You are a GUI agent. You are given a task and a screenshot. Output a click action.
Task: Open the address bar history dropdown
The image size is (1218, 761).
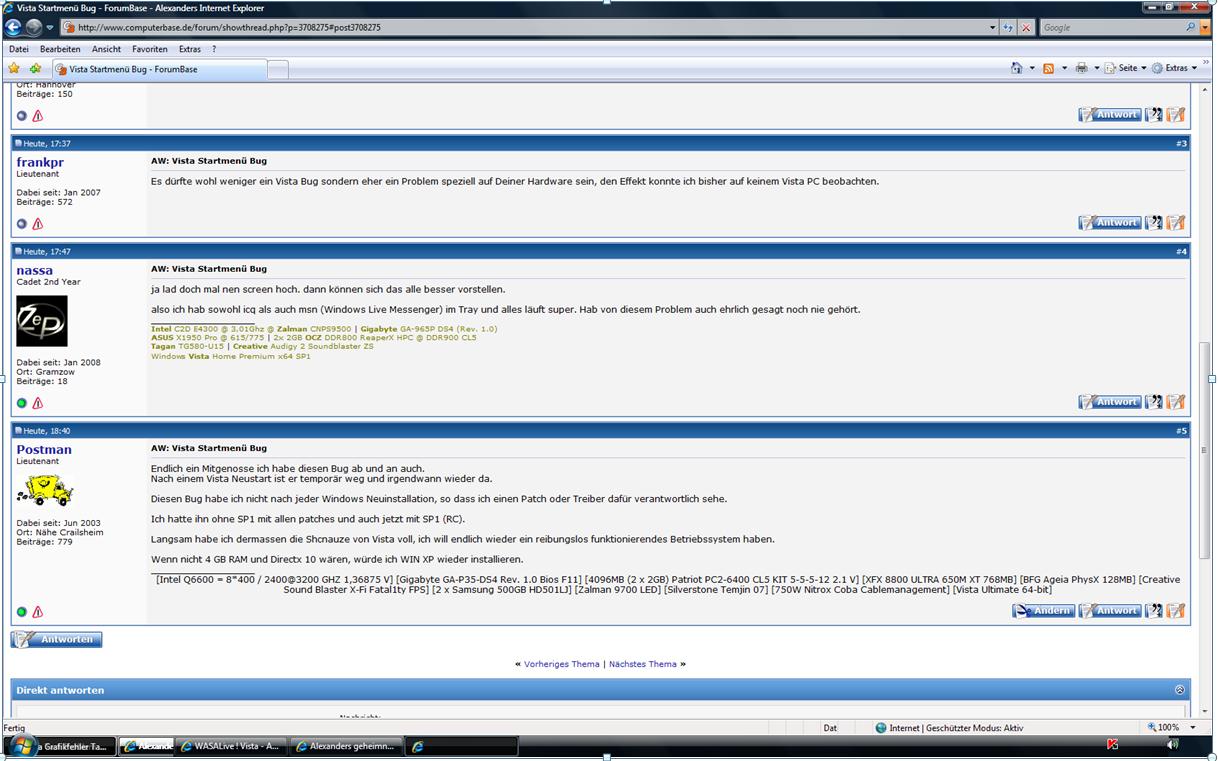pyautogui.click(x=993, y=27)
